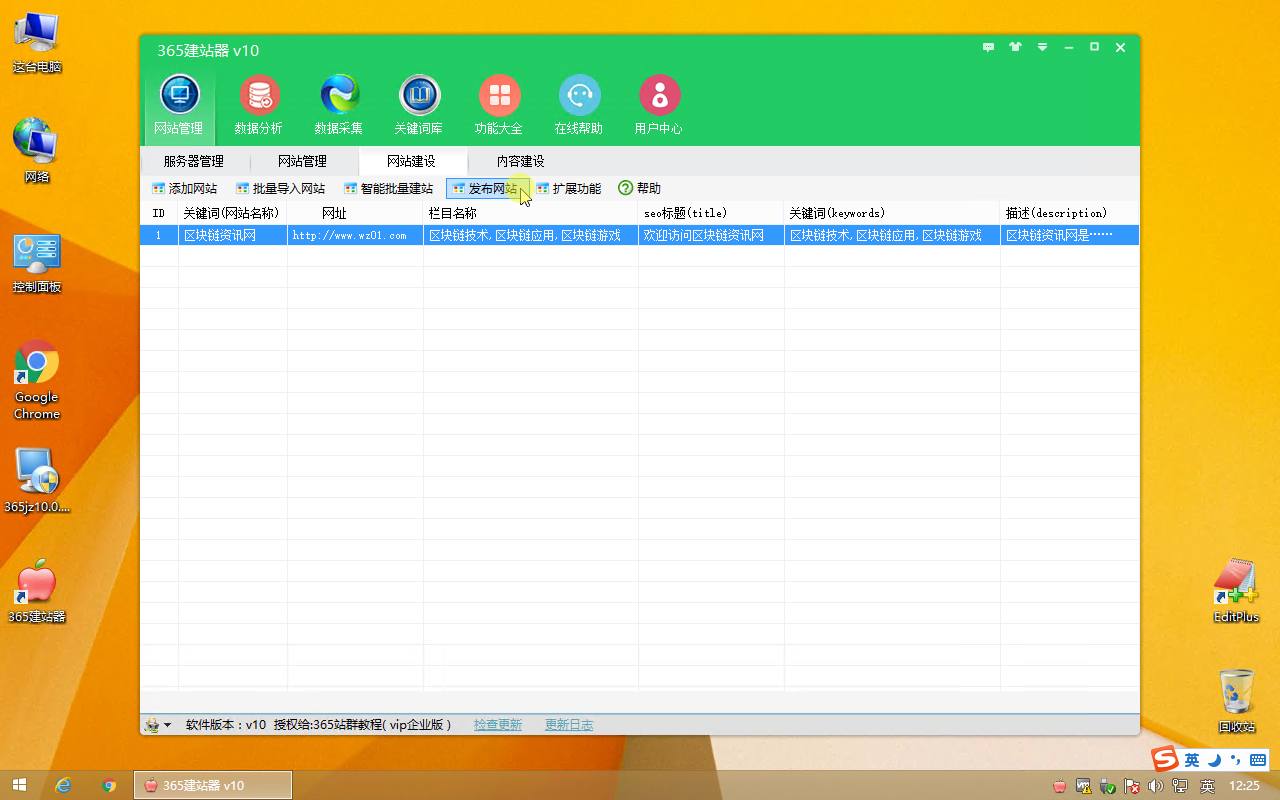Open the 功能大全 module
1280x800 pixels.
pyautogui.click(x=499, y=105)
